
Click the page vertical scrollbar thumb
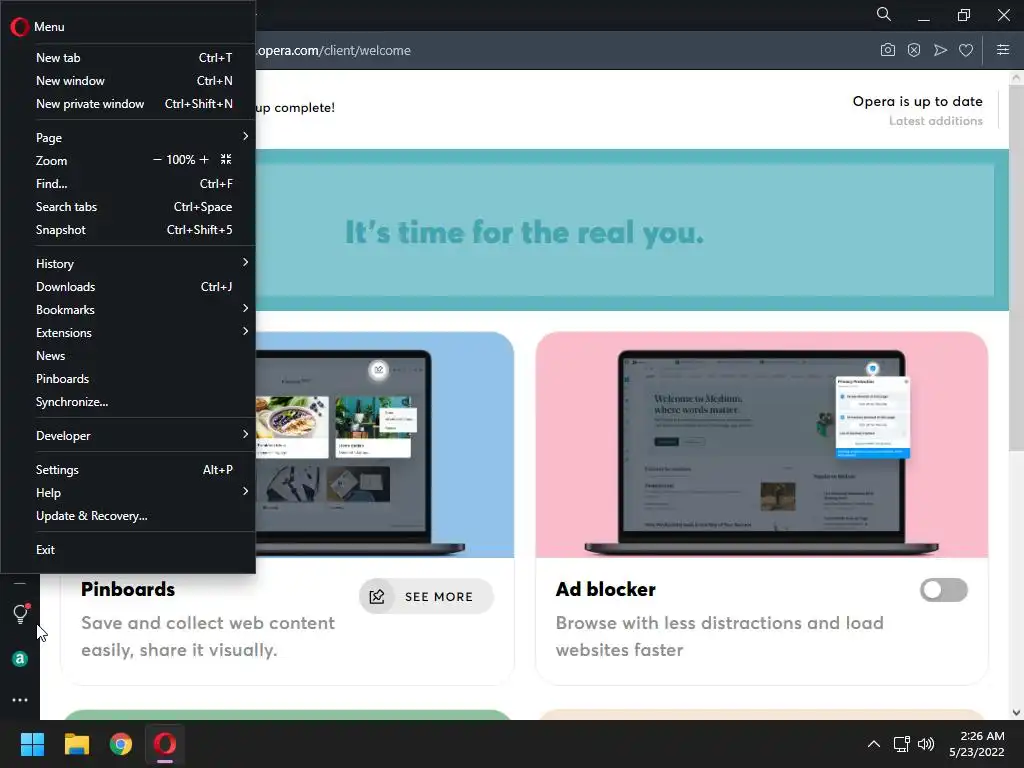tap(1016, 266)
